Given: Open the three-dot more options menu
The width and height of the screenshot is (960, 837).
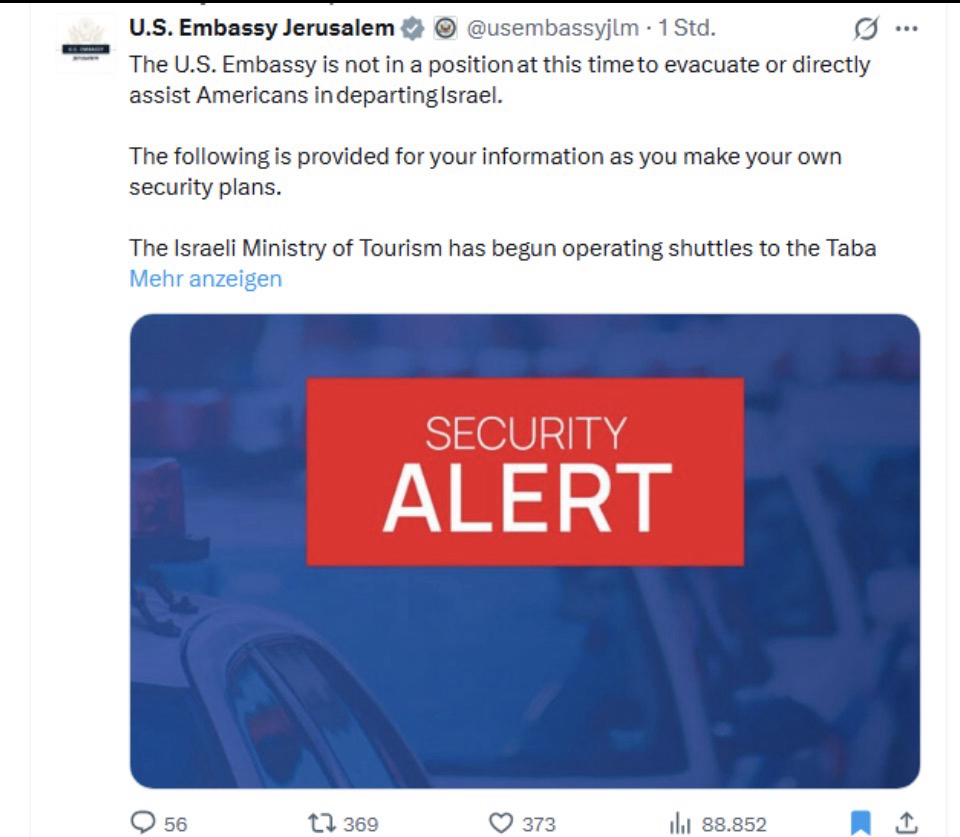Looking at the screenshot, I should tap(907, 29).
